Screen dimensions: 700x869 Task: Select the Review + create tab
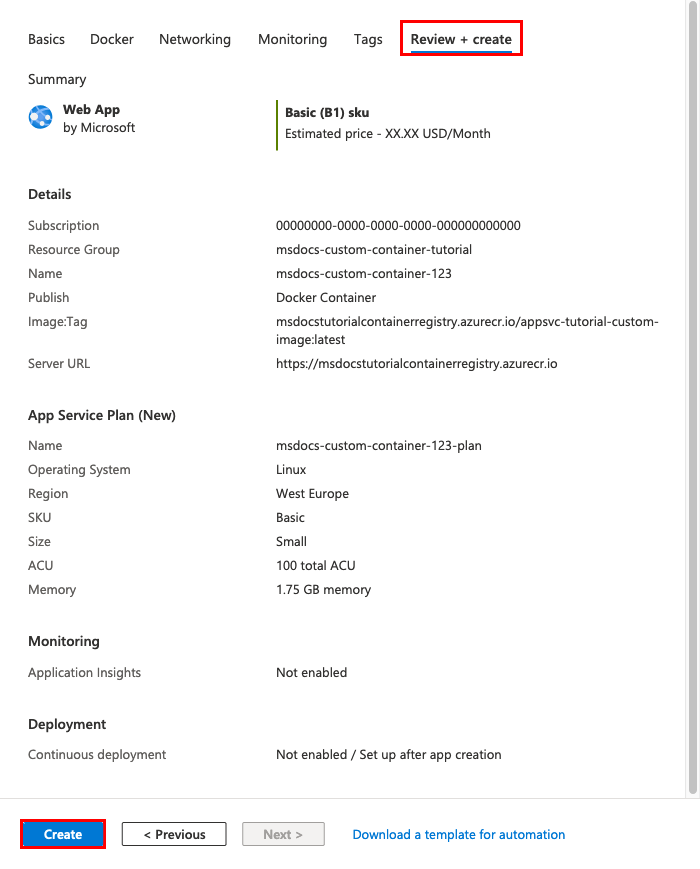(461, 39)
